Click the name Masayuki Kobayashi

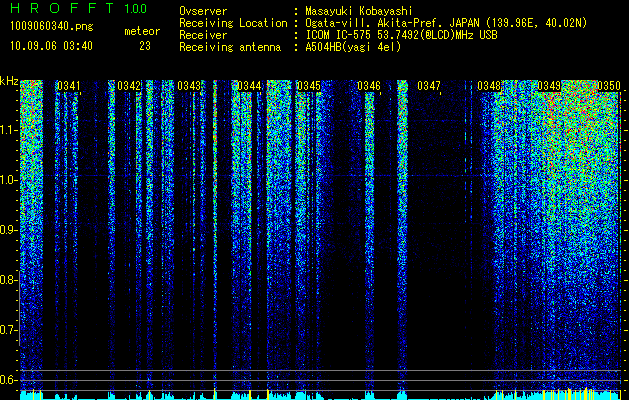click(359, 11)
